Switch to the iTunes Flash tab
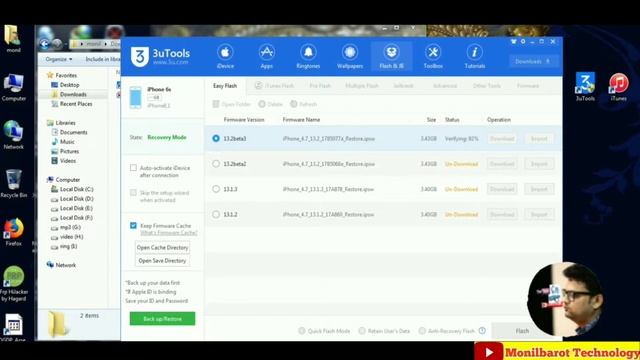 [274, 86]
